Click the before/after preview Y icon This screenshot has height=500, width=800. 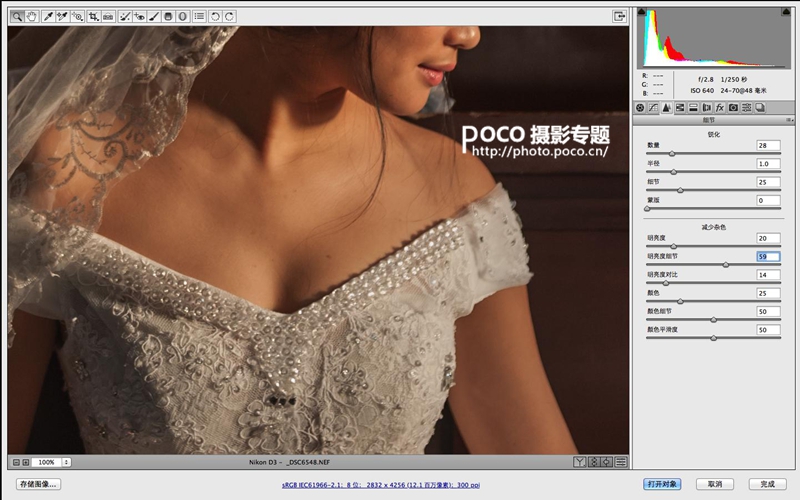tap(580, 462)
